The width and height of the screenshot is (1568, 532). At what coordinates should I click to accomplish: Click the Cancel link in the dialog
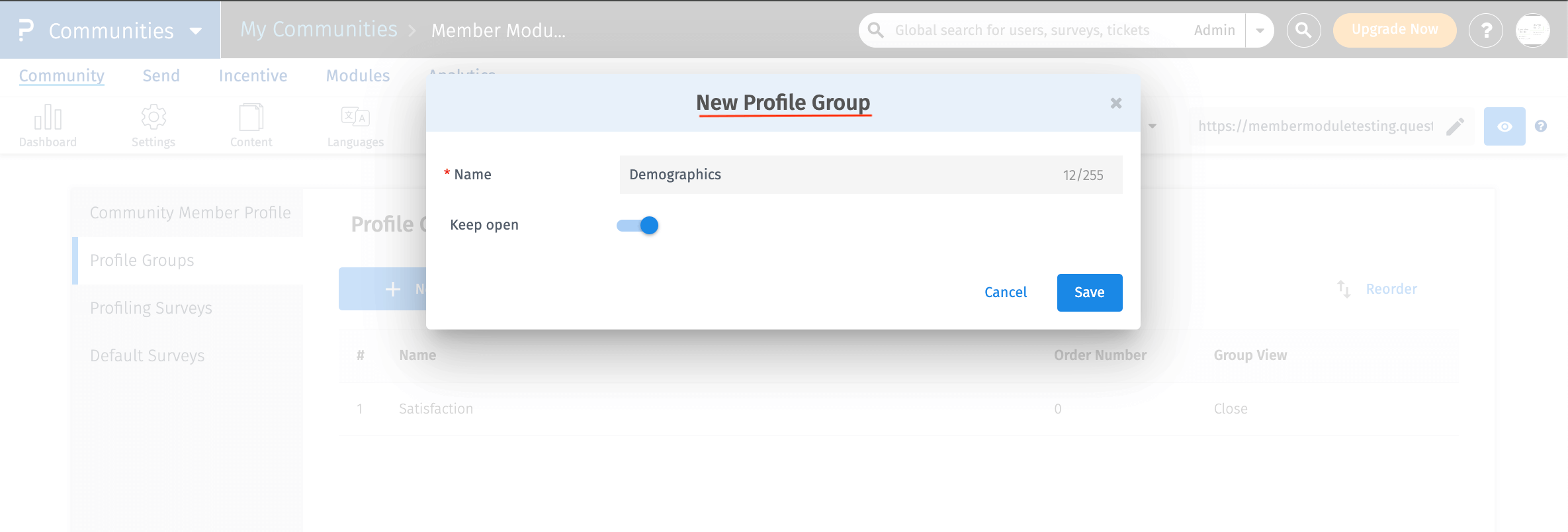click(1005, 292)
